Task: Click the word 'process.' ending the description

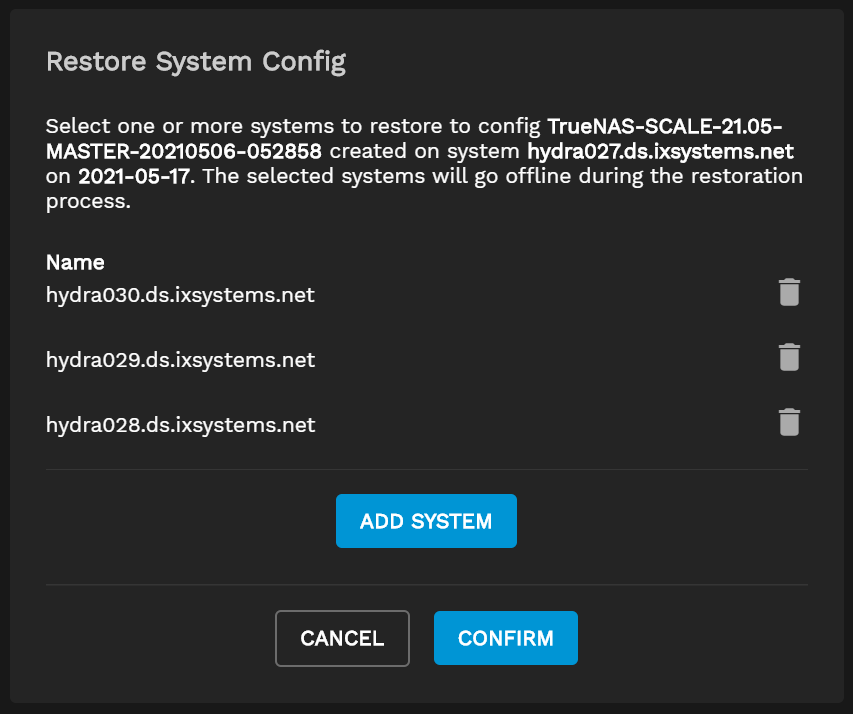Action: coord(88,201)
